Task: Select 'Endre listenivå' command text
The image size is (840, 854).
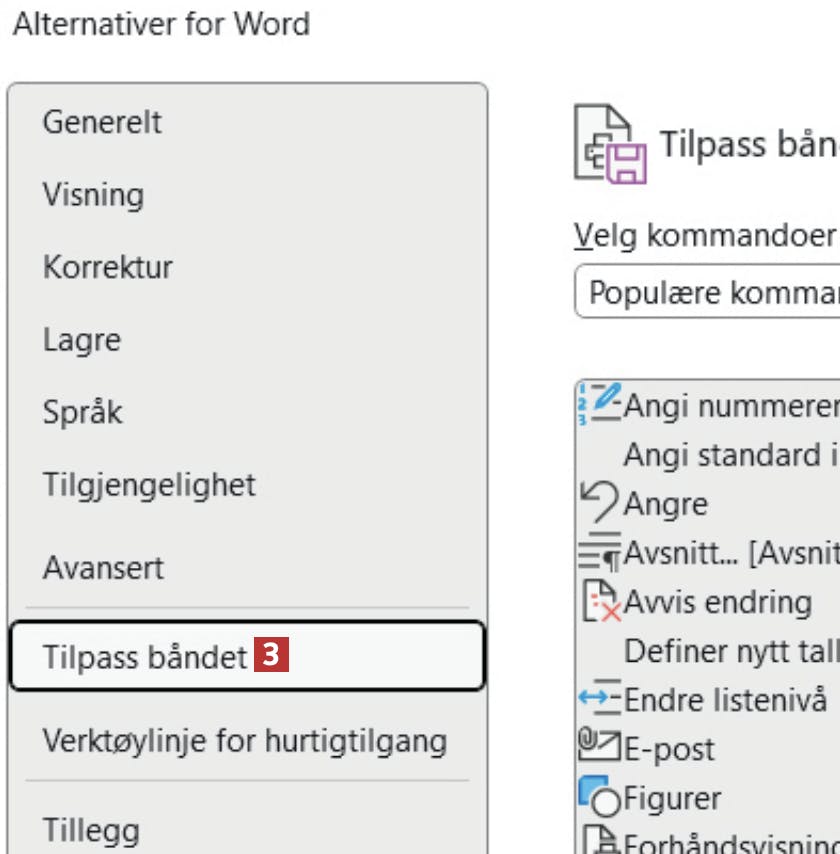Action: (726, 699)
